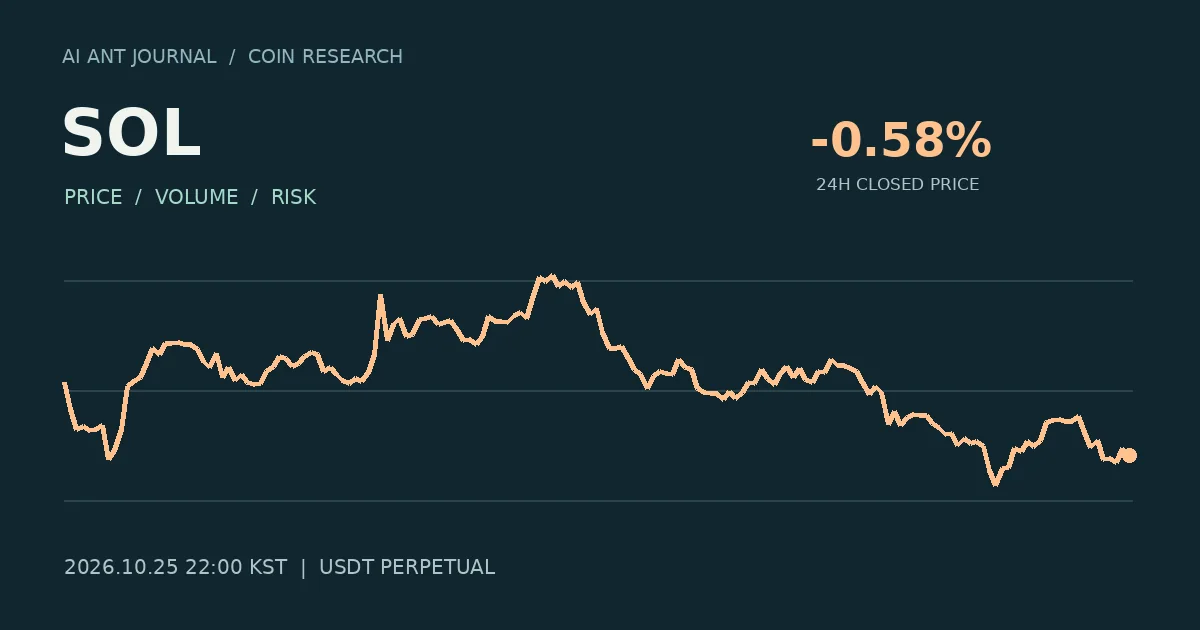Select the PRICE tab label
1200x630 pixels.
(x=93, y=197)
